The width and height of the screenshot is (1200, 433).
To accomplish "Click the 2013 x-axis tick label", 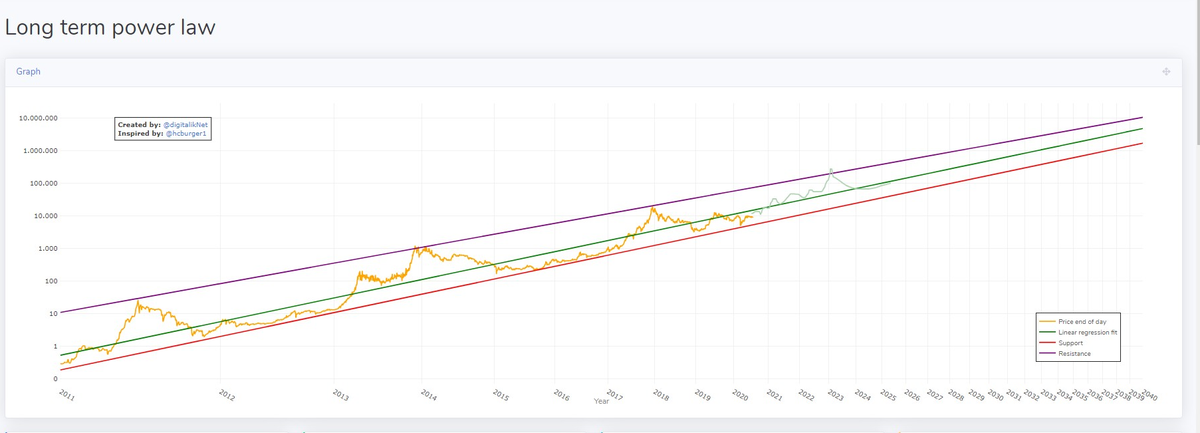I will coord(340,395).
